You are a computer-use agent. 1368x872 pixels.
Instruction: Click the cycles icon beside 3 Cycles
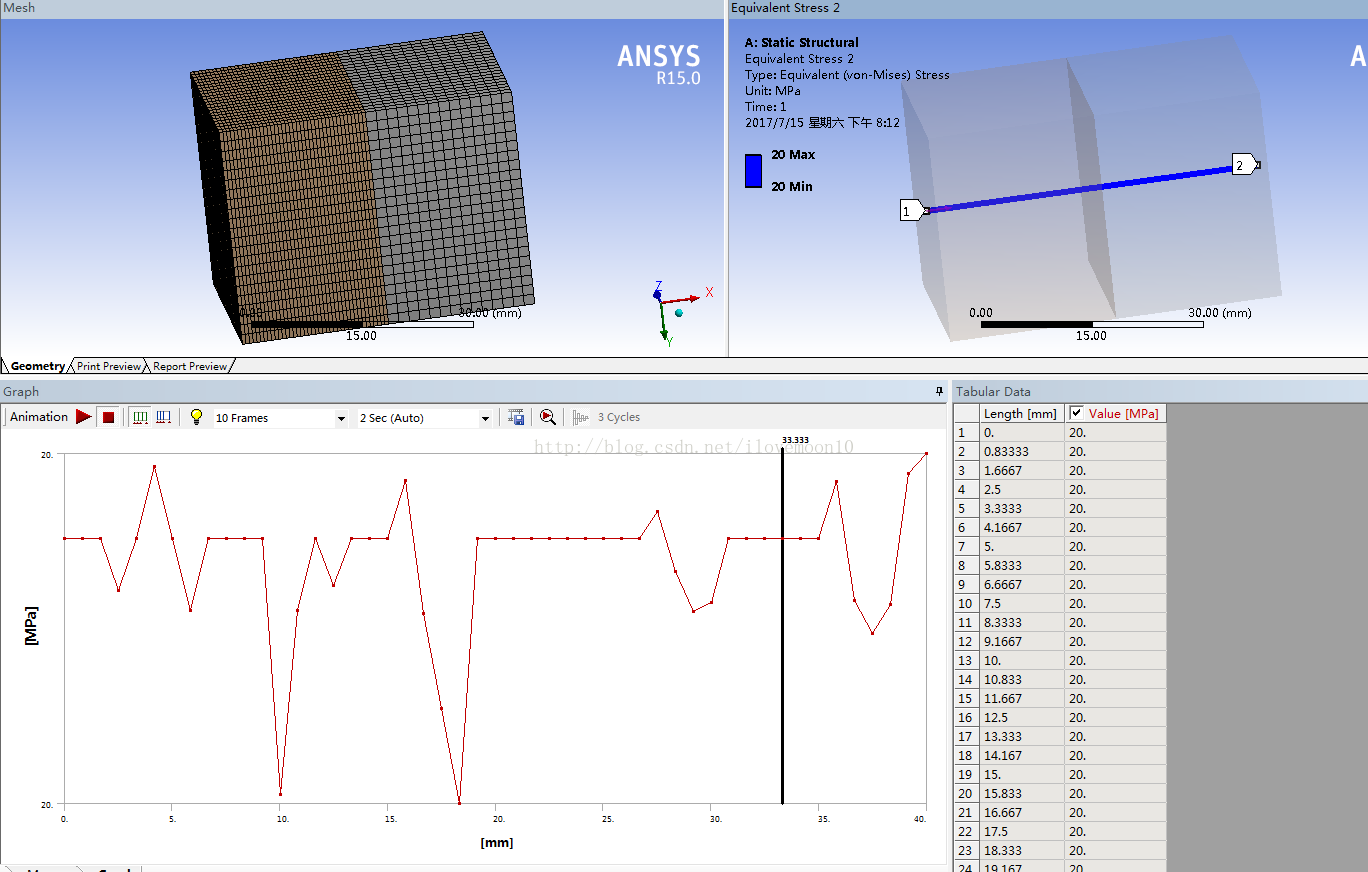tap(581, 417)
